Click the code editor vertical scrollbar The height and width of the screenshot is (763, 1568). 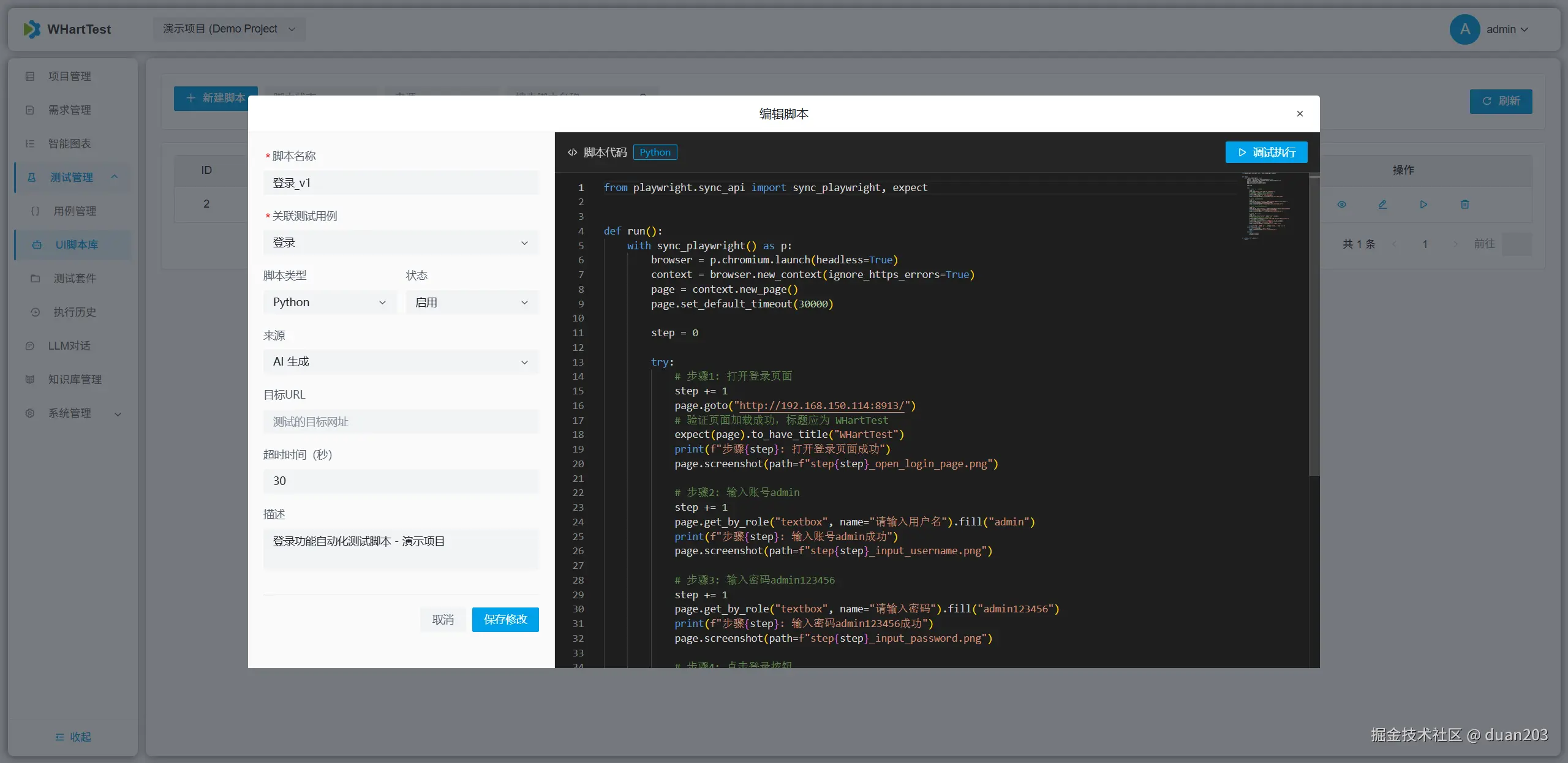tap(1314, 325)
